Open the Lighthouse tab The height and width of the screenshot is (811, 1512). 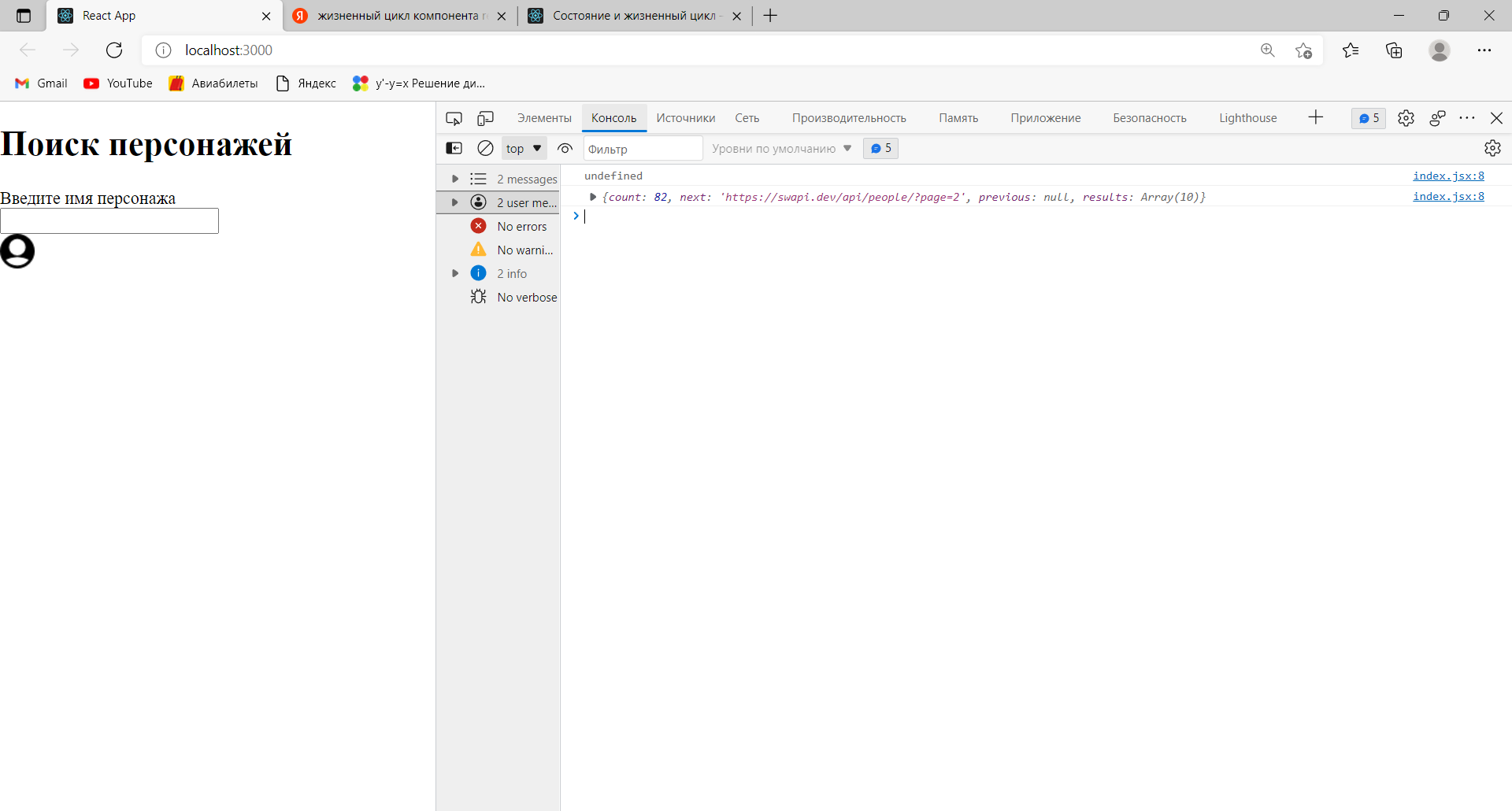point(1248,118)
